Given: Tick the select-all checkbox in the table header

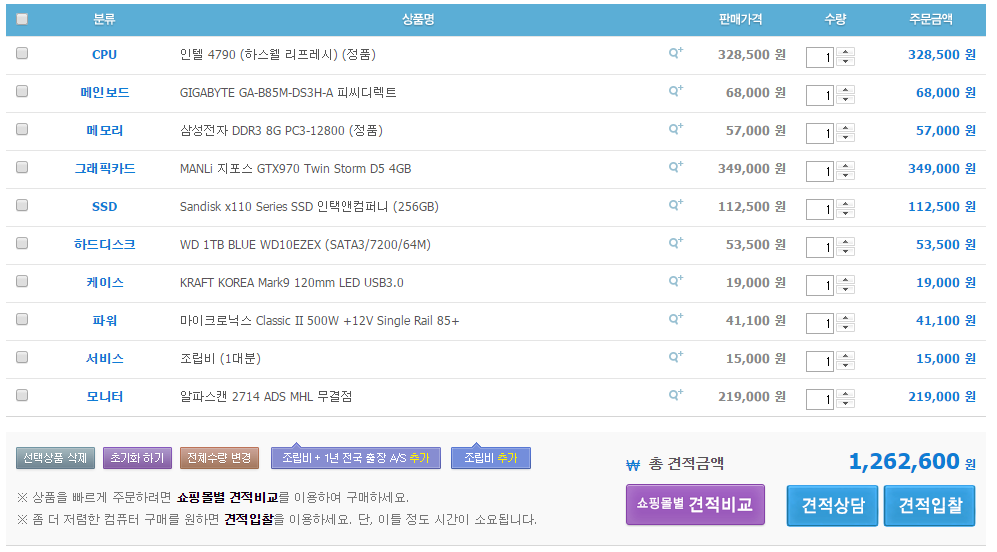Looking at the screenshot, I should click(x=22, y=19).
